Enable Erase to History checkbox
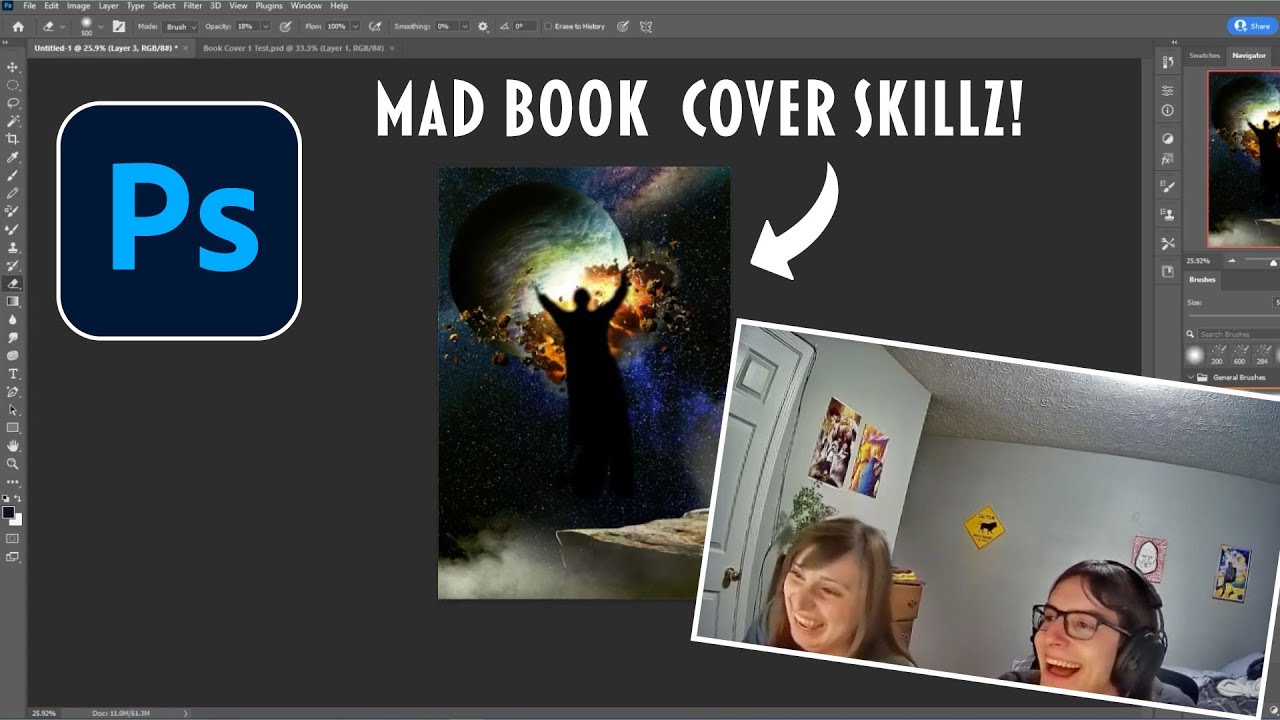The height and width of the screenshot is (720, 1280). (x=547, y=26)
